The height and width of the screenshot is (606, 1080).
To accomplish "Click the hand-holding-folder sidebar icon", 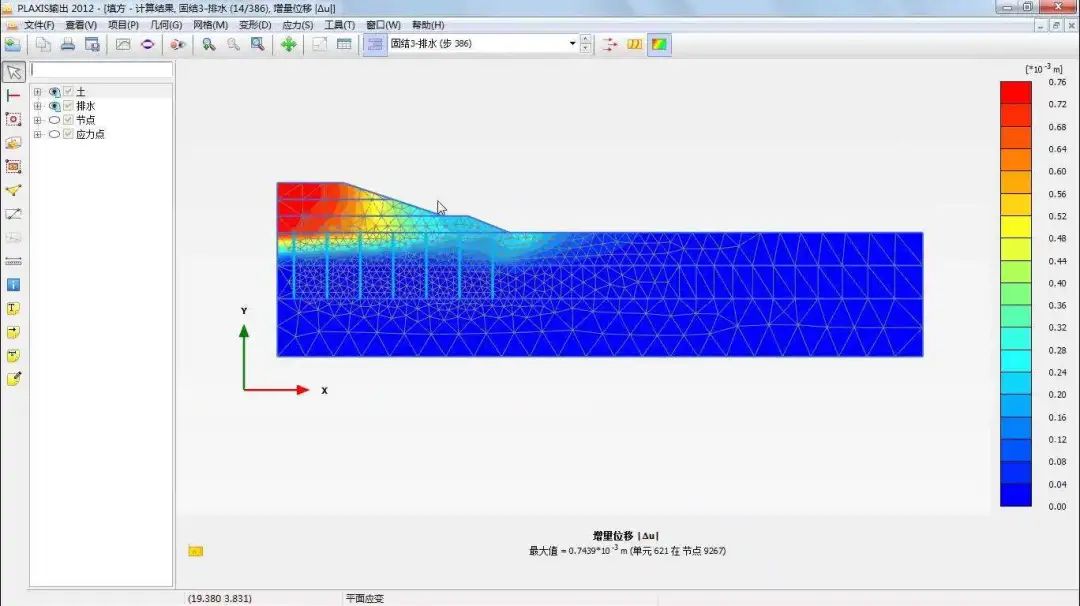I will click(13, 143).
